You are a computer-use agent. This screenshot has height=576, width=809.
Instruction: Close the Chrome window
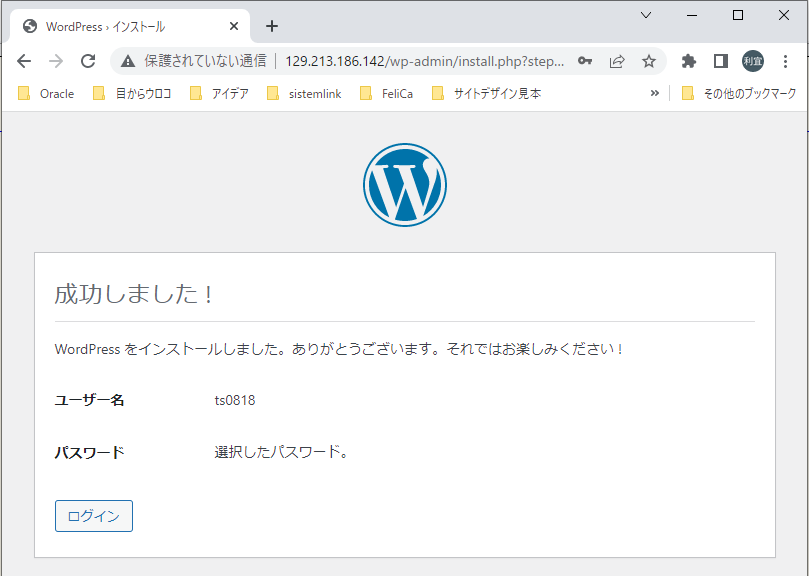(x=784, y=15)
